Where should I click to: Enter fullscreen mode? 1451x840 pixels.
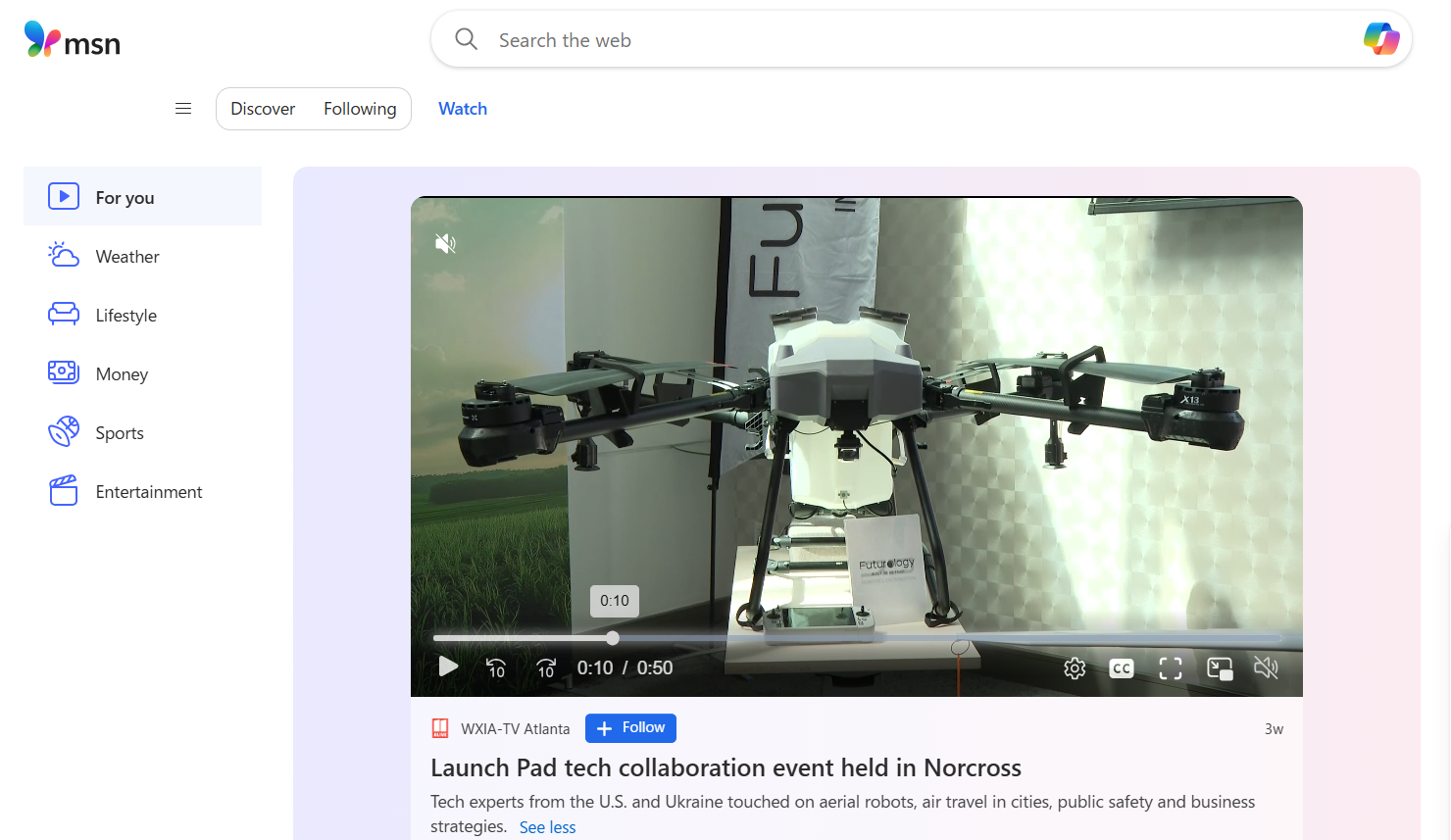(1171, 668)
